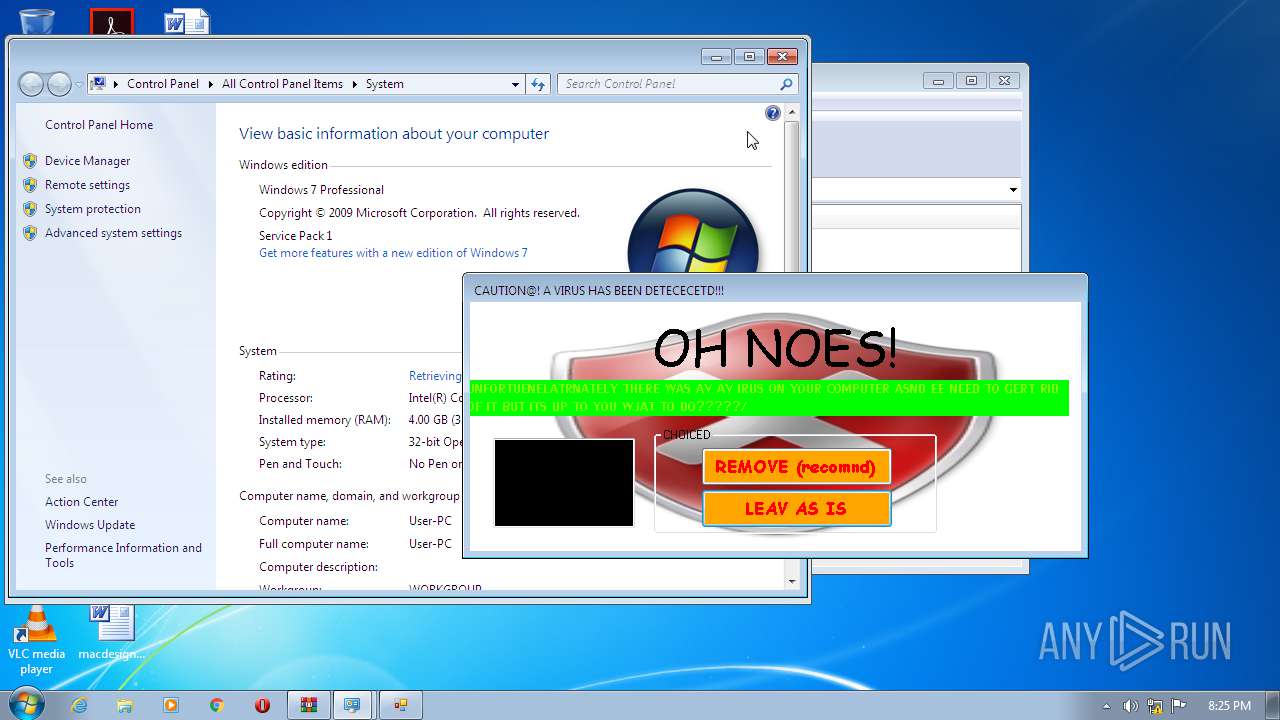Open Control Panel Home link
Viewport: 1280px width, 720px height.
click(x=99, y=125)
